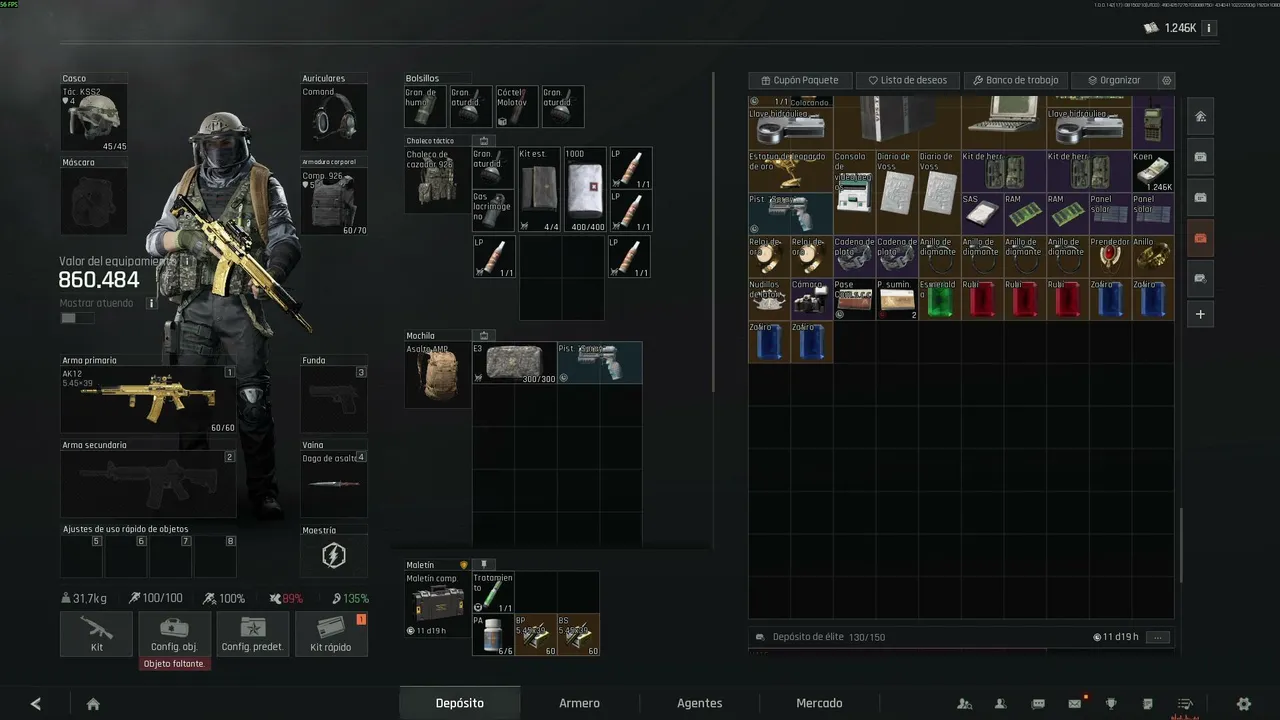This screenshot has width=1280, height=720.
Task: Select the E3 item in the backpack
Action: coord(515,363)
